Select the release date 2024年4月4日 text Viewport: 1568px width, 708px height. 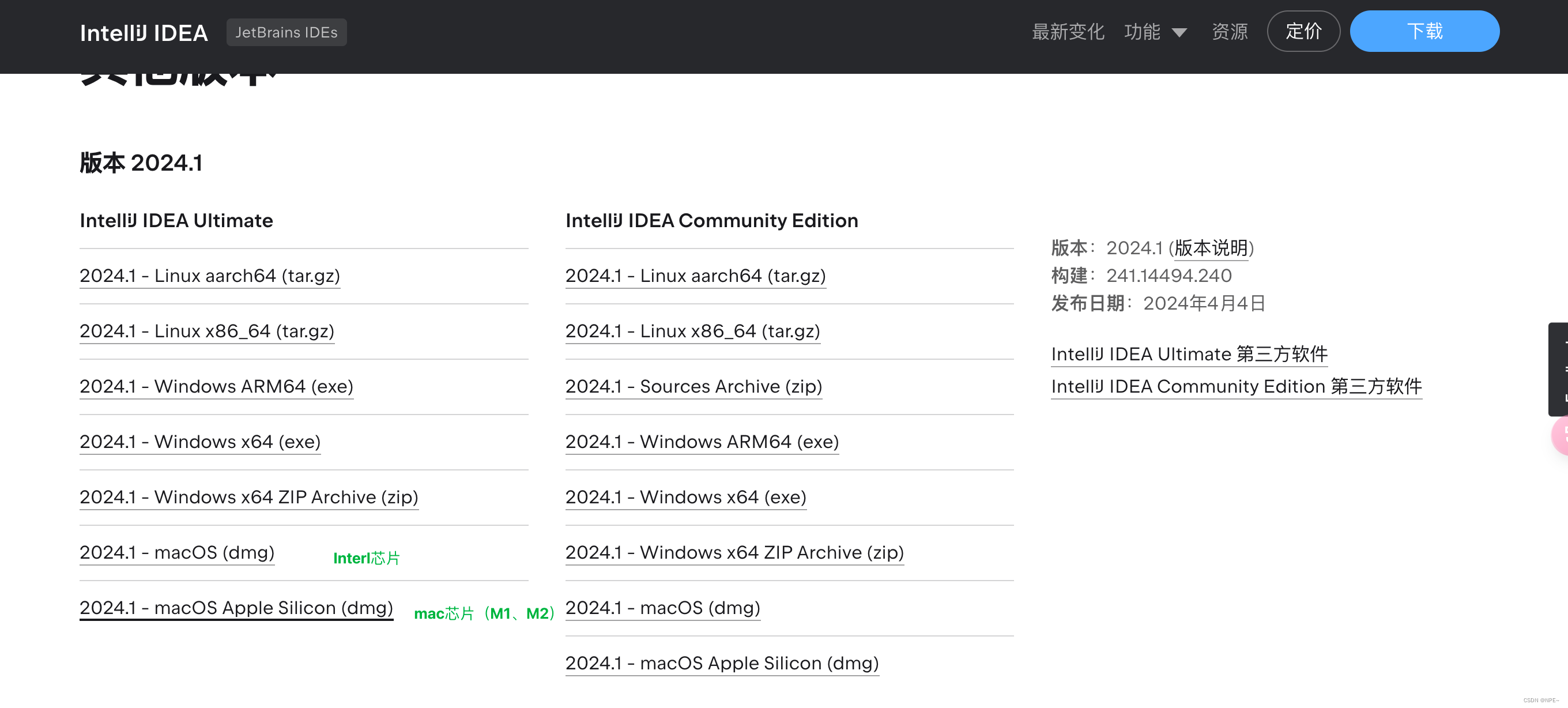coord(1204,303)
